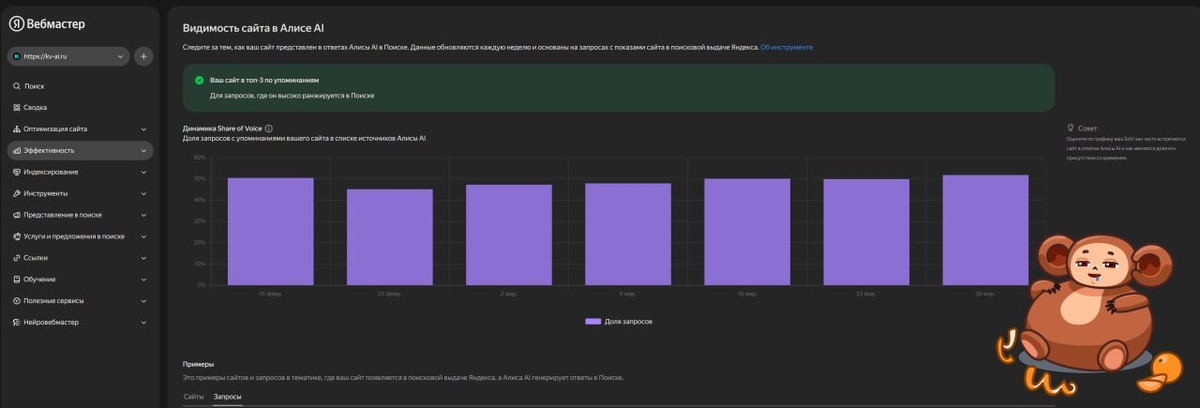Click the Yandex Вебмастер logo
Screen dimensions: 1200x408
click(x=47, y=23)
